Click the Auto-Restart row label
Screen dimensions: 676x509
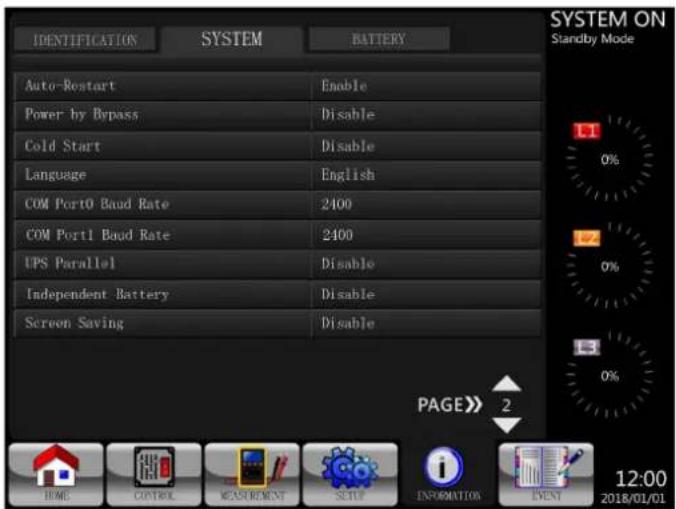click(70, 86)
